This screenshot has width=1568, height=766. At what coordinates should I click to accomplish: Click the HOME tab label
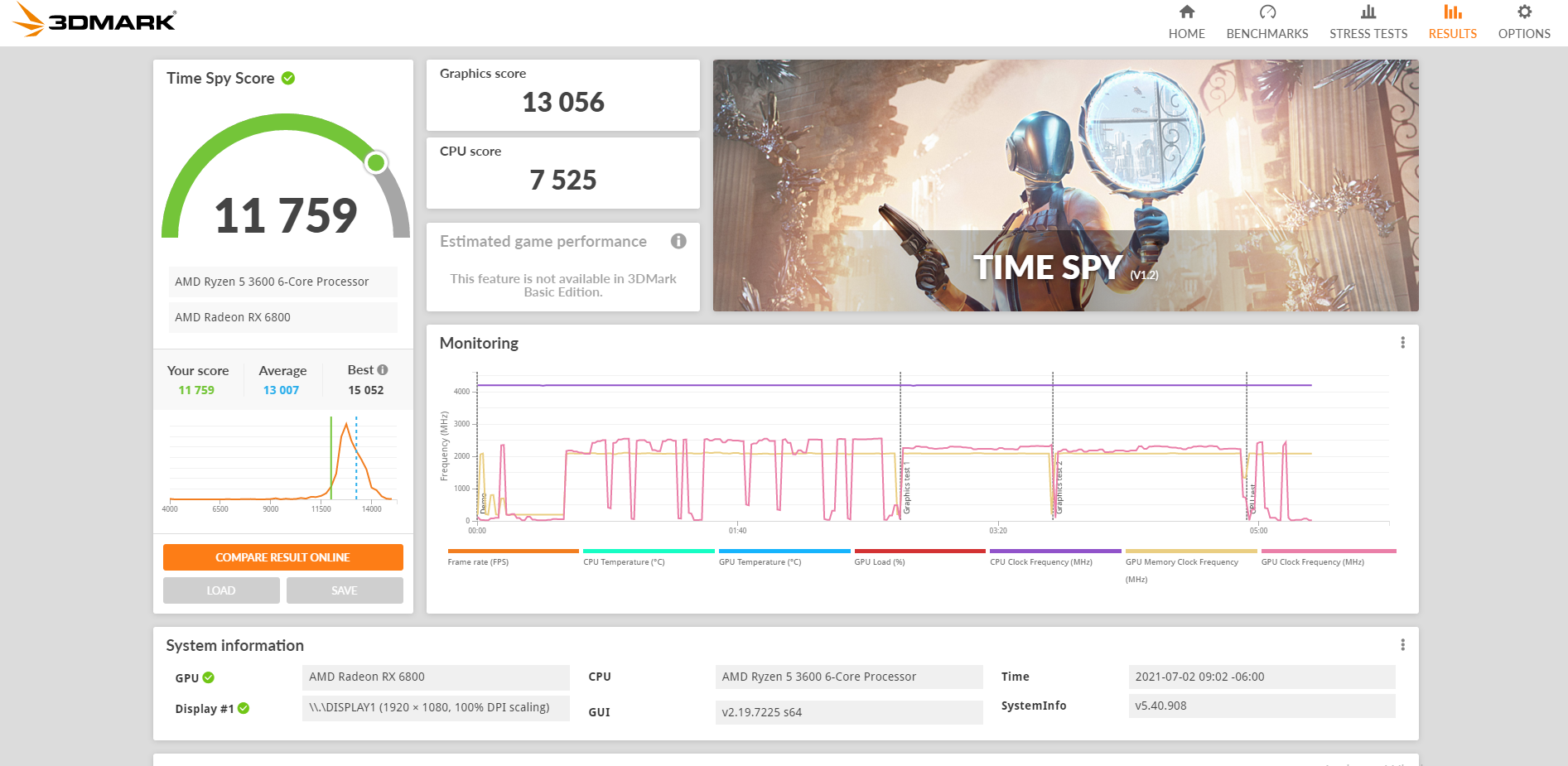[x=1187, y=34]
